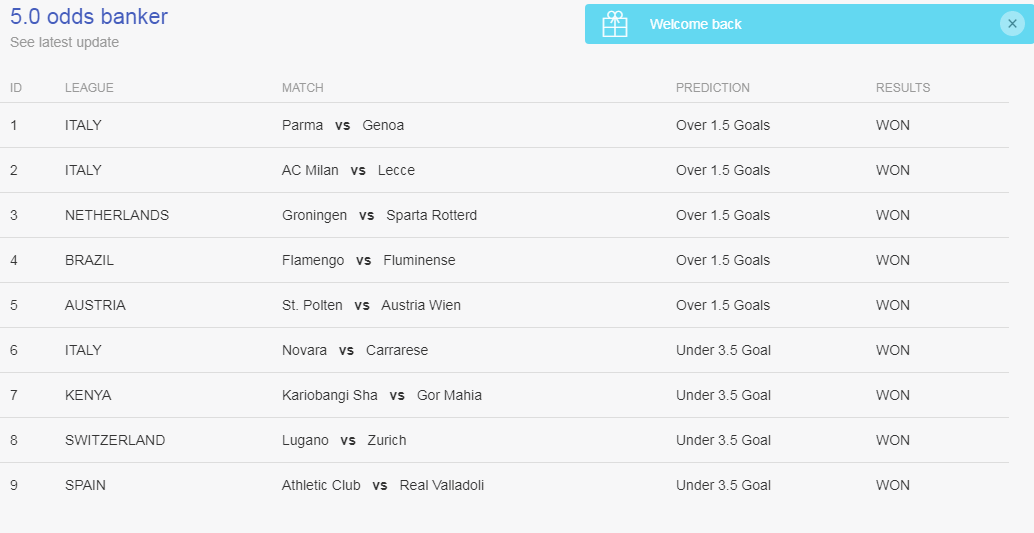Click the SWITZERLAND league cell
This screenshot has width=1034, height=533.
(x=115, y=440)
